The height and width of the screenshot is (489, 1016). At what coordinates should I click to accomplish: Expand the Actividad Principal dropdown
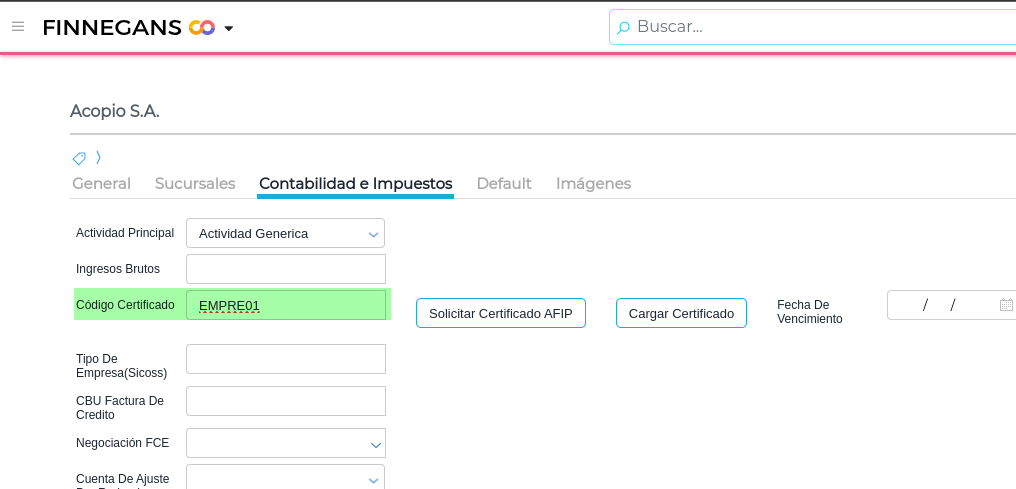(x=373, y=234)
